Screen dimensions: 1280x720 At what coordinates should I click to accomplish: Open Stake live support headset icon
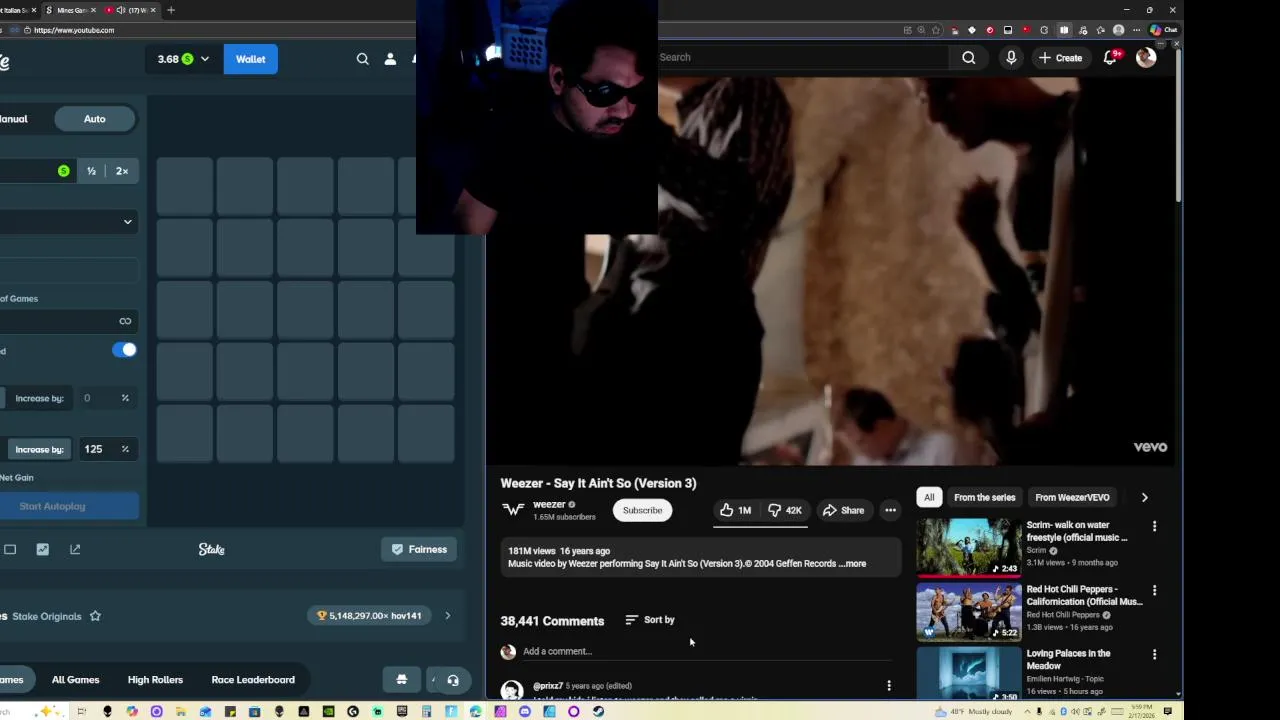(453, 680)
